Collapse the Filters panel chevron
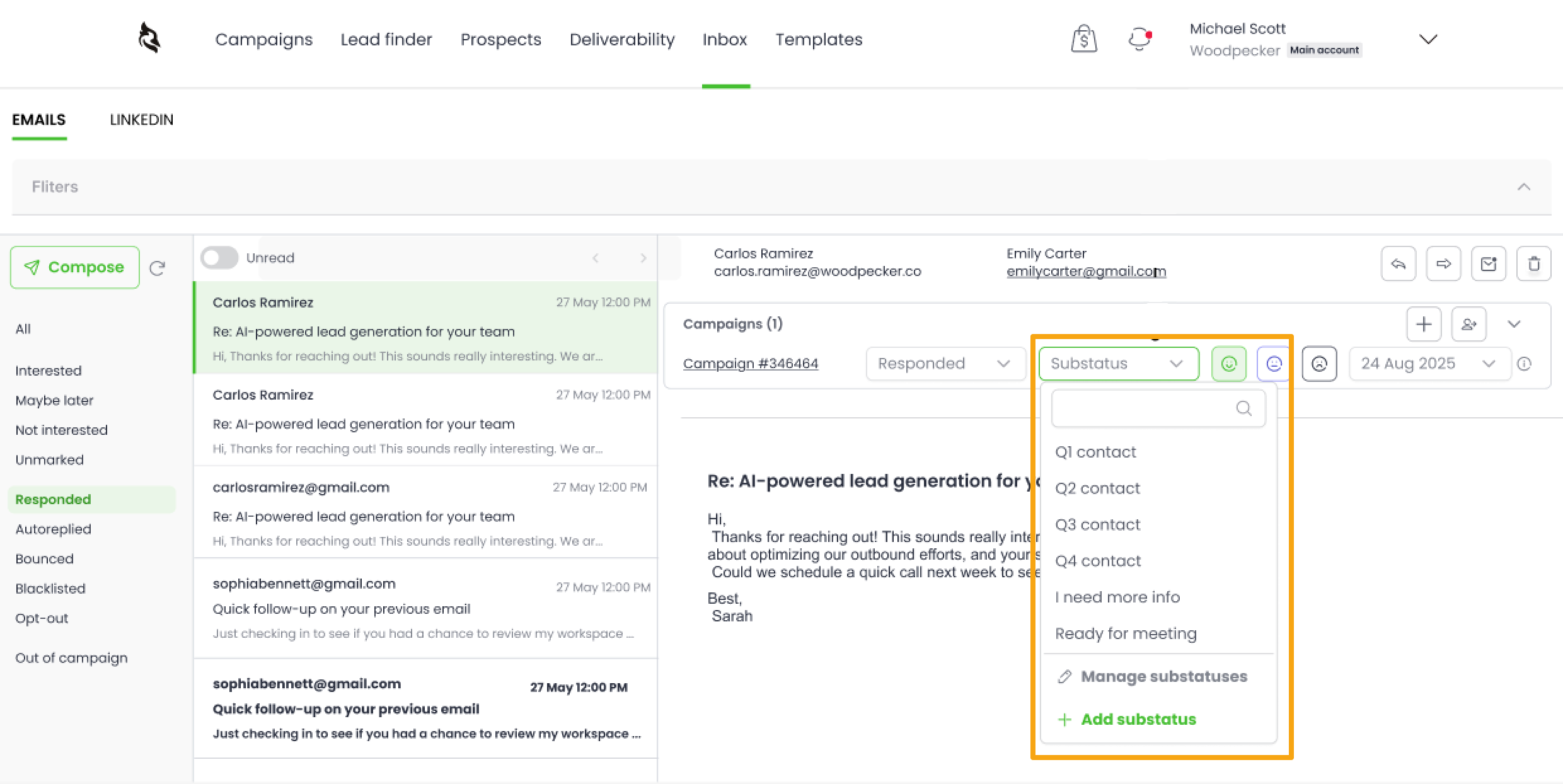The image size is (1563, 784). 1523,187
